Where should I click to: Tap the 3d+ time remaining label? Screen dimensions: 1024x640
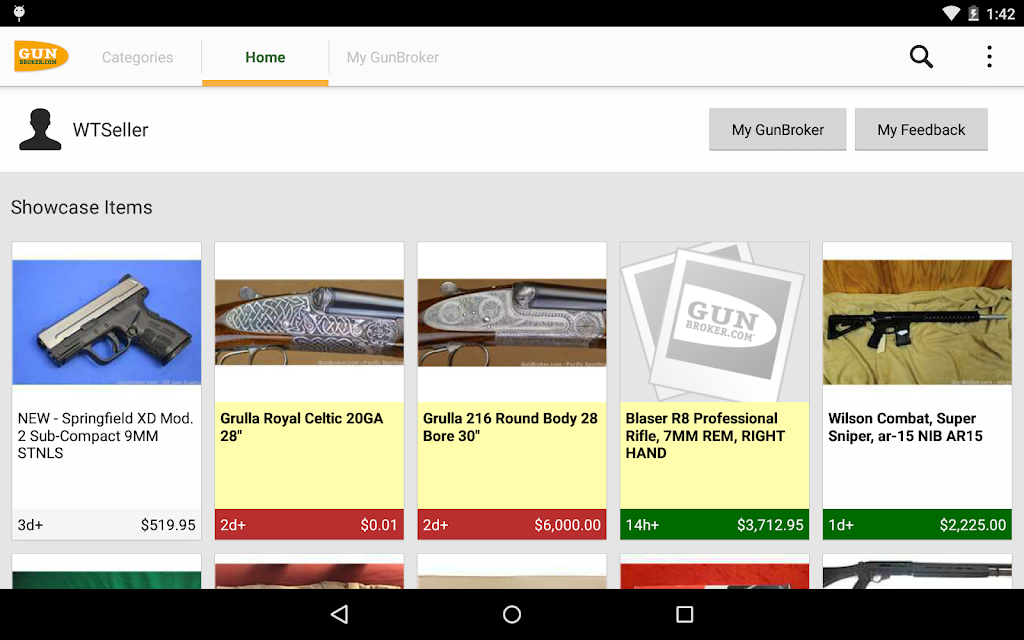click(30, 525)
